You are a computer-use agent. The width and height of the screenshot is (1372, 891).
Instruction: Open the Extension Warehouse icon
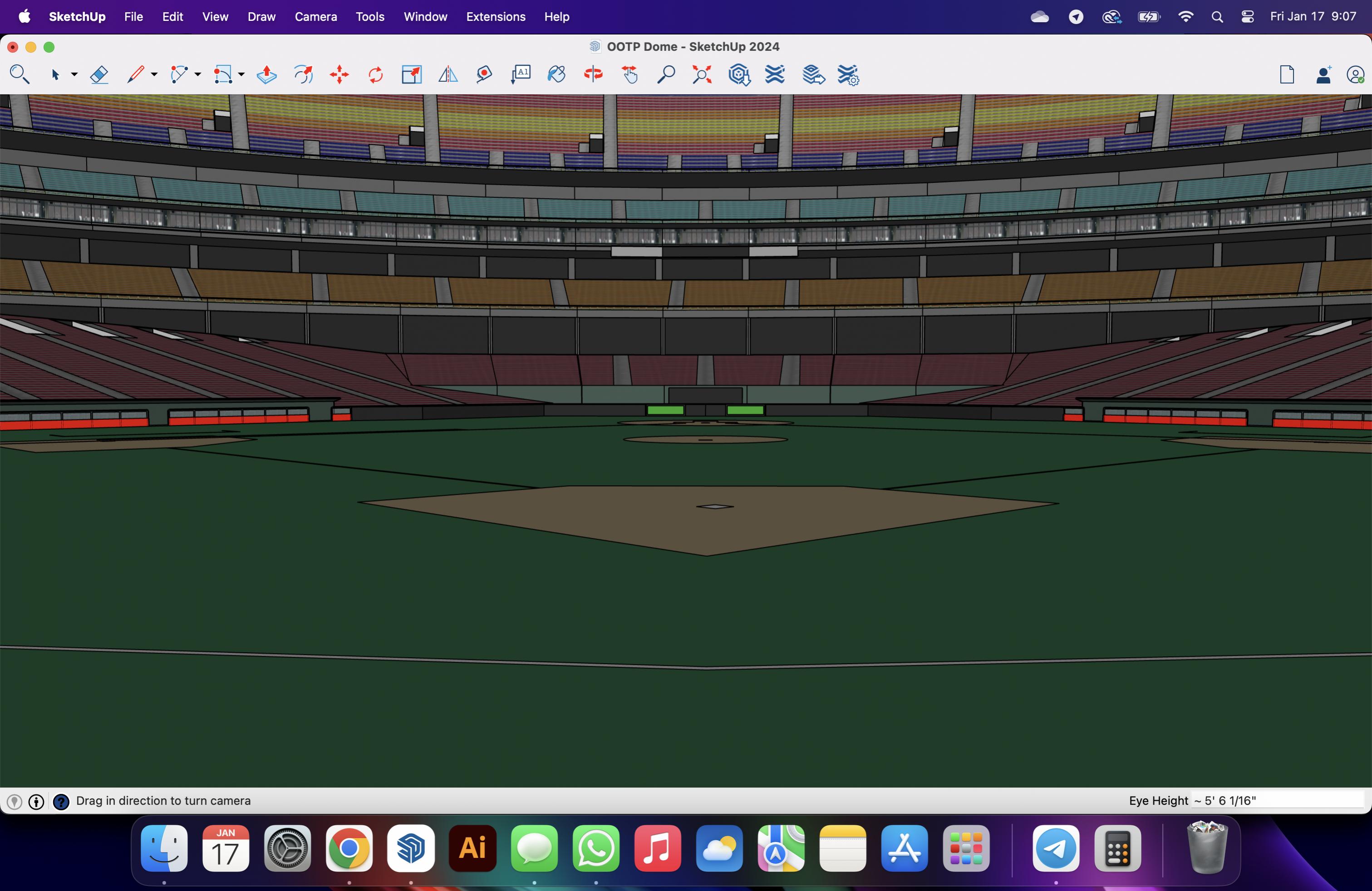(x=775, y=75)
